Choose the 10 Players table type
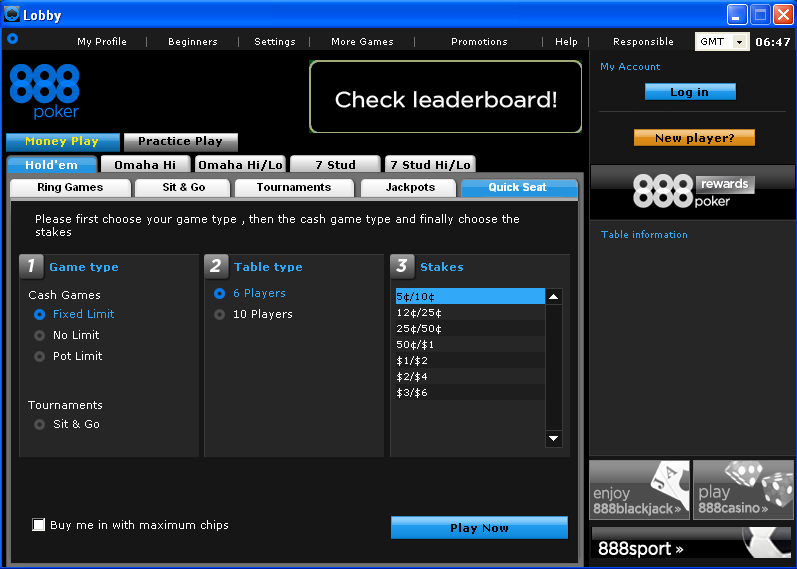This screenshot has width=797, height=569. pyautogui.click(x=220, y=315)
